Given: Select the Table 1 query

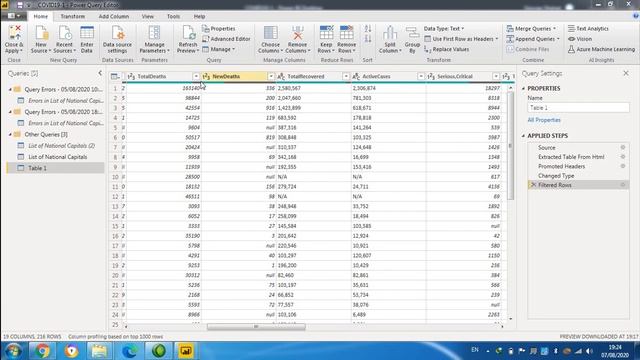Looking at the screenshot, I should (x=56, y=168).
